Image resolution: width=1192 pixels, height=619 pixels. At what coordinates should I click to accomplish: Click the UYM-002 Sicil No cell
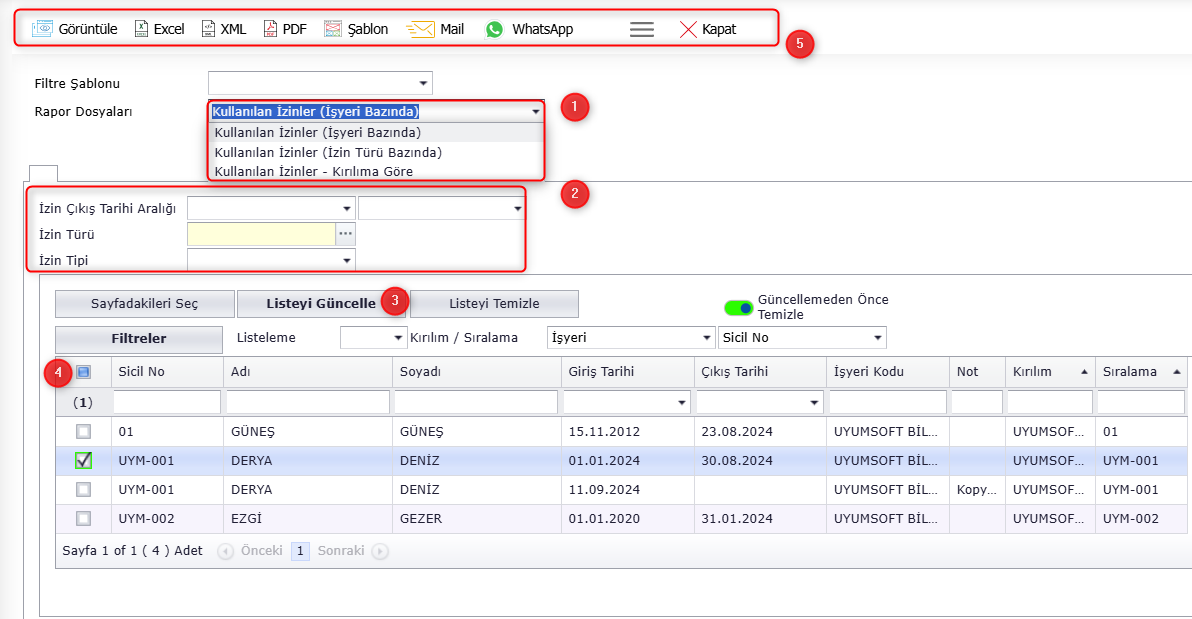point(167,519)
